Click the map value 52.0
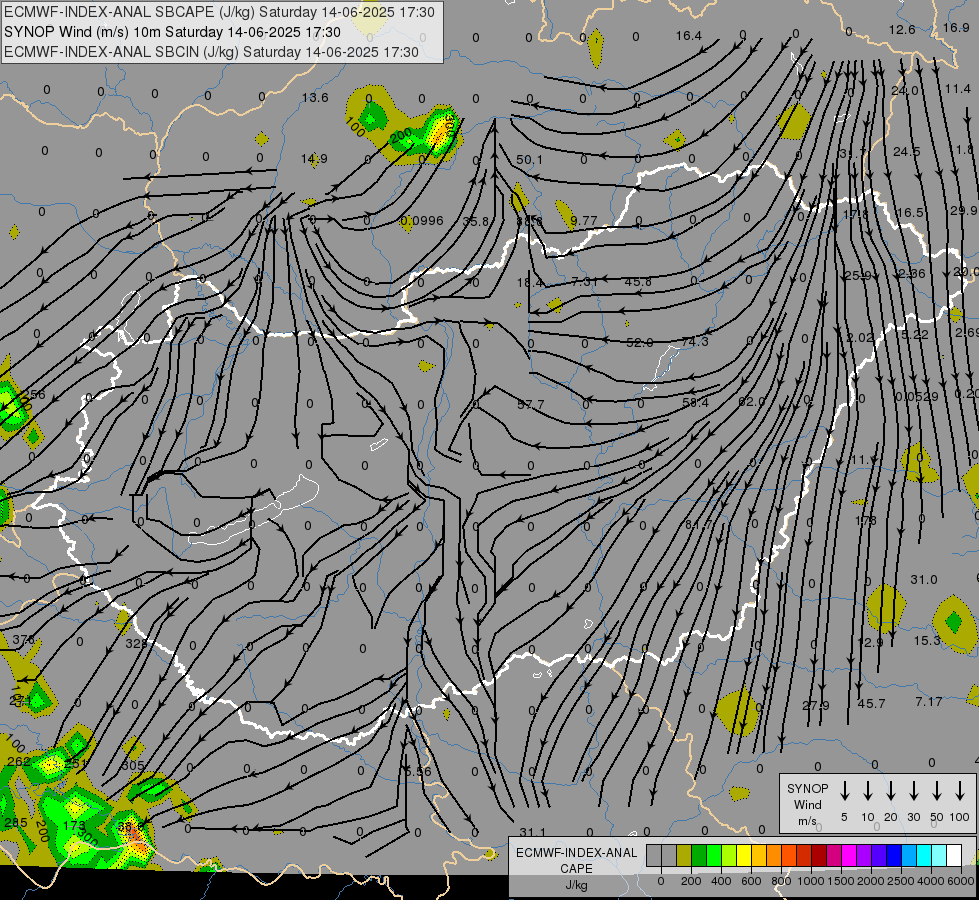The image size is (979, 900). coord(639,342)
